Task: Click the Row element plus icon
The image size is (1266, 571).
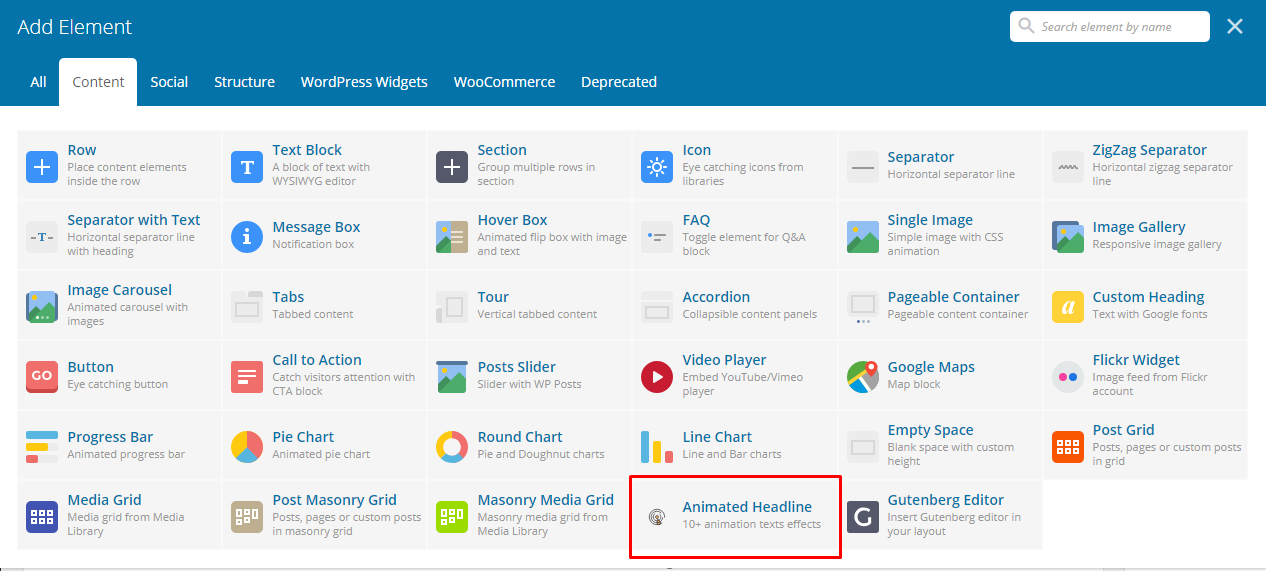Action: 42,167
